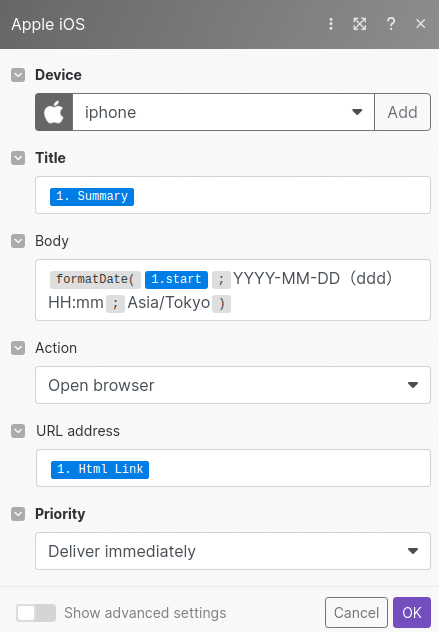Click the 1. Summary variable pill
The image size is (439, 632).
point(92,196)
